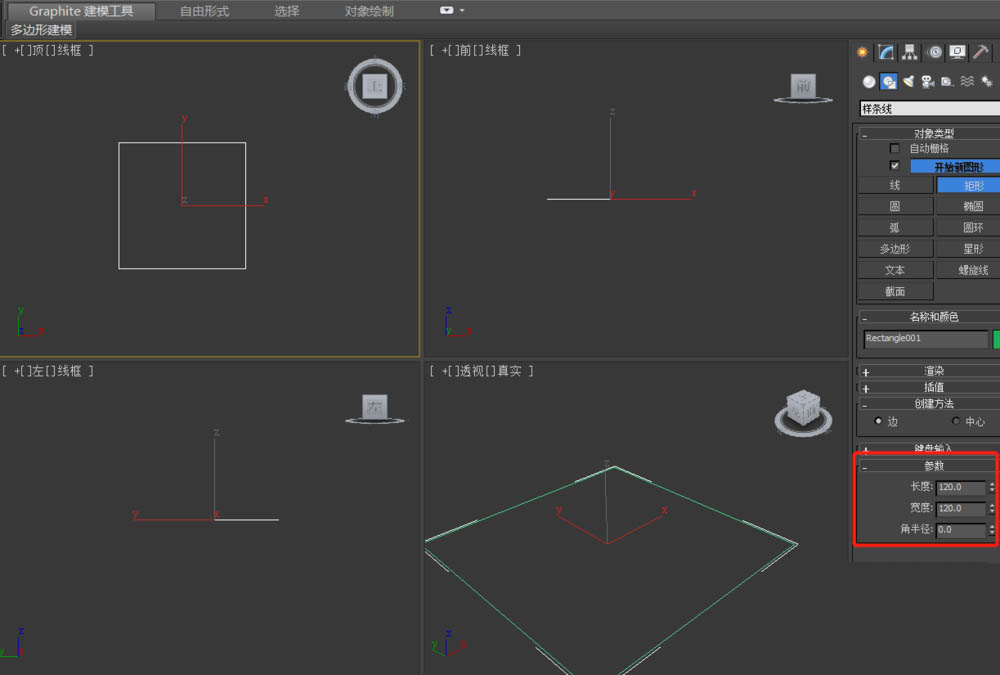Enable the 自动栅格 checkbox

tap(895, 148)
